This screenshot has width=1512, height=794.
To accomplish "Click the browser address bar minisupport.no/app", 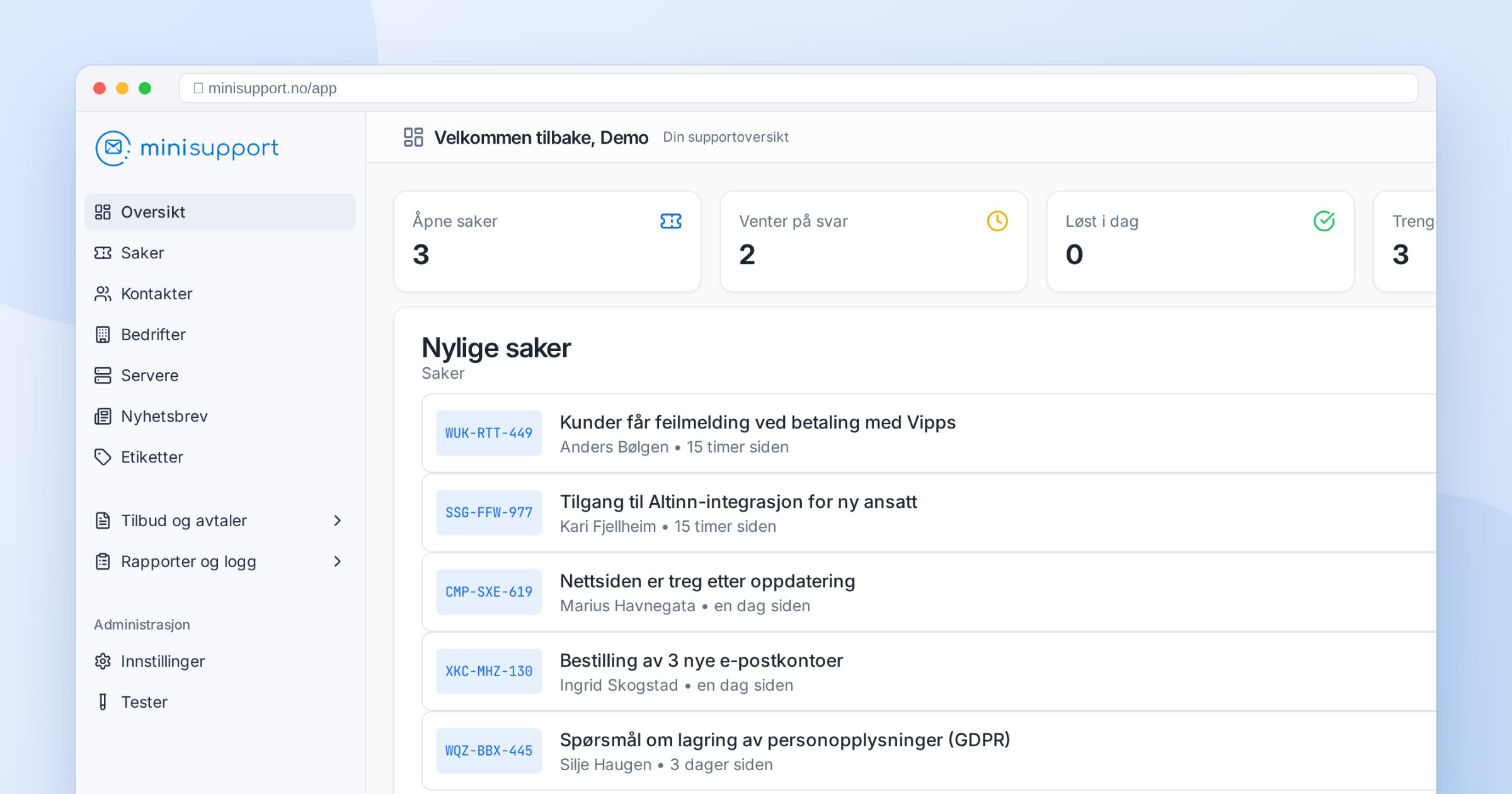I will click(x=798, y=88).
